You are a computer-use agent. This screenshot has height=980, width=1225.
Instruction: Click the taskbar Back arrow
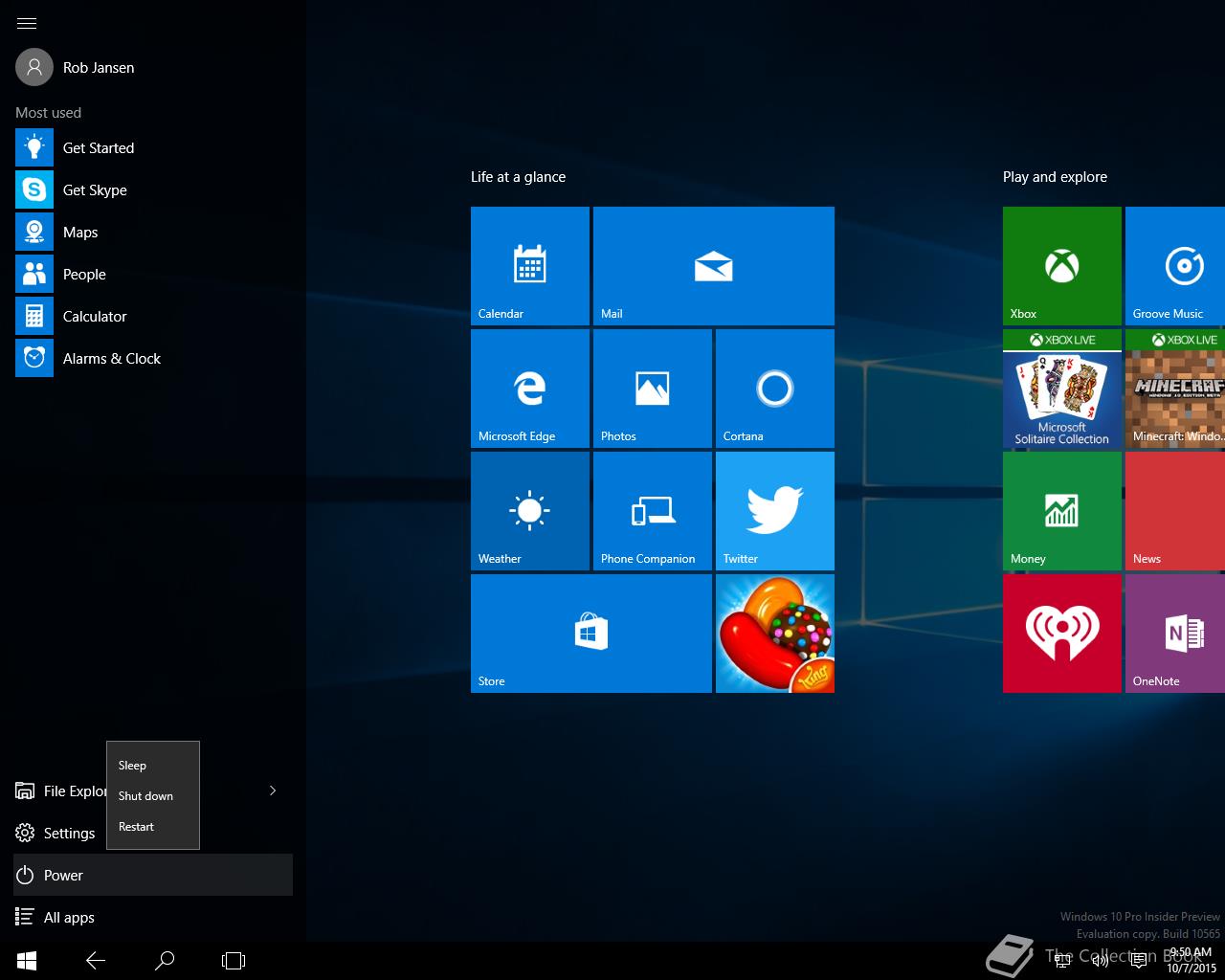point(96,960)
